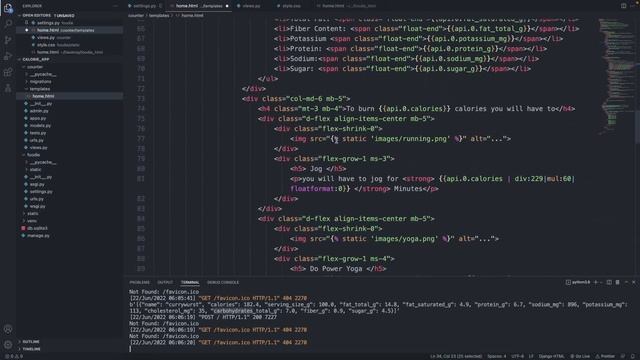Click the errors and warnings status indicator
This screenshot has width=640, height=360.
[14, 356]
